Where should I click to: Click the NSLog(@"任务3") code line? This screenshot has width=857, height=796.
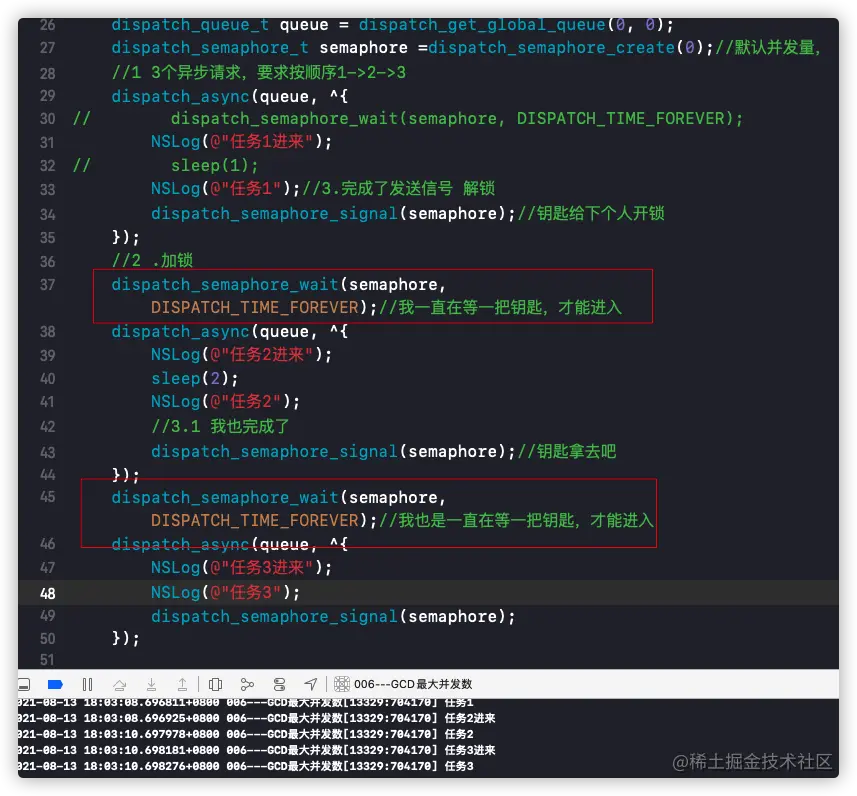point(226,593)
